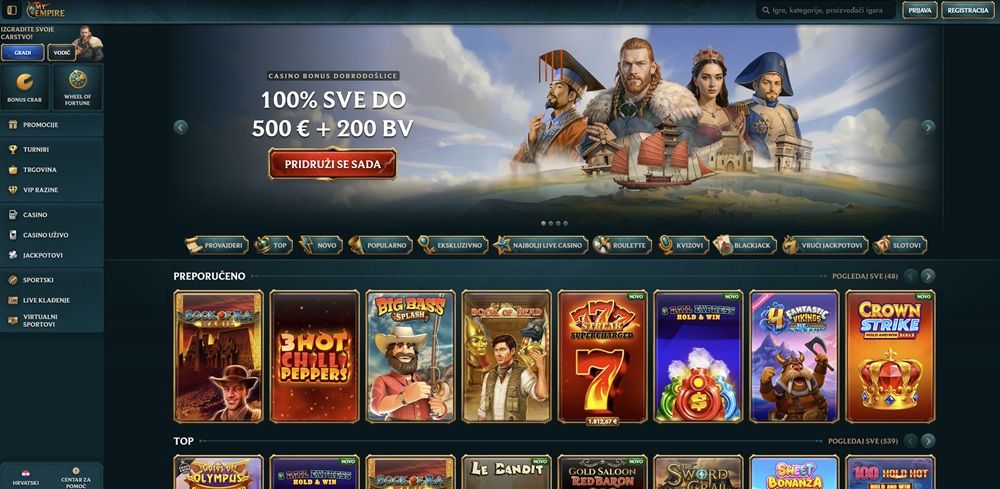Open the Sportski section in the sidebar

coord(52,280)
